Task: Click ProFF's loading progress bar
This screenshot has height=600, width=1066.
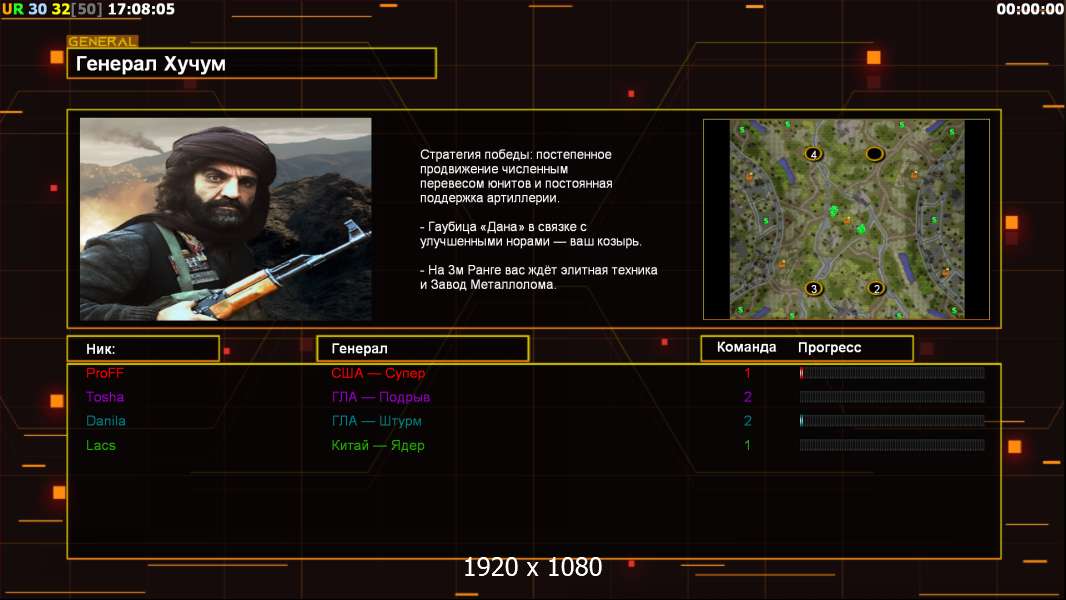Action: coord(891,373)
